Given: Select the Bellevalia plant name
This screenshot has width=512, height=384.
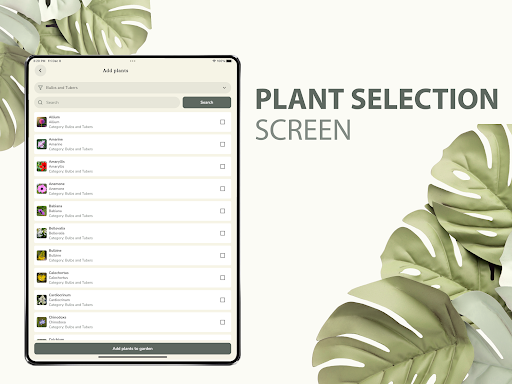Looking at the screenshot, I should [x=57, y=228].
